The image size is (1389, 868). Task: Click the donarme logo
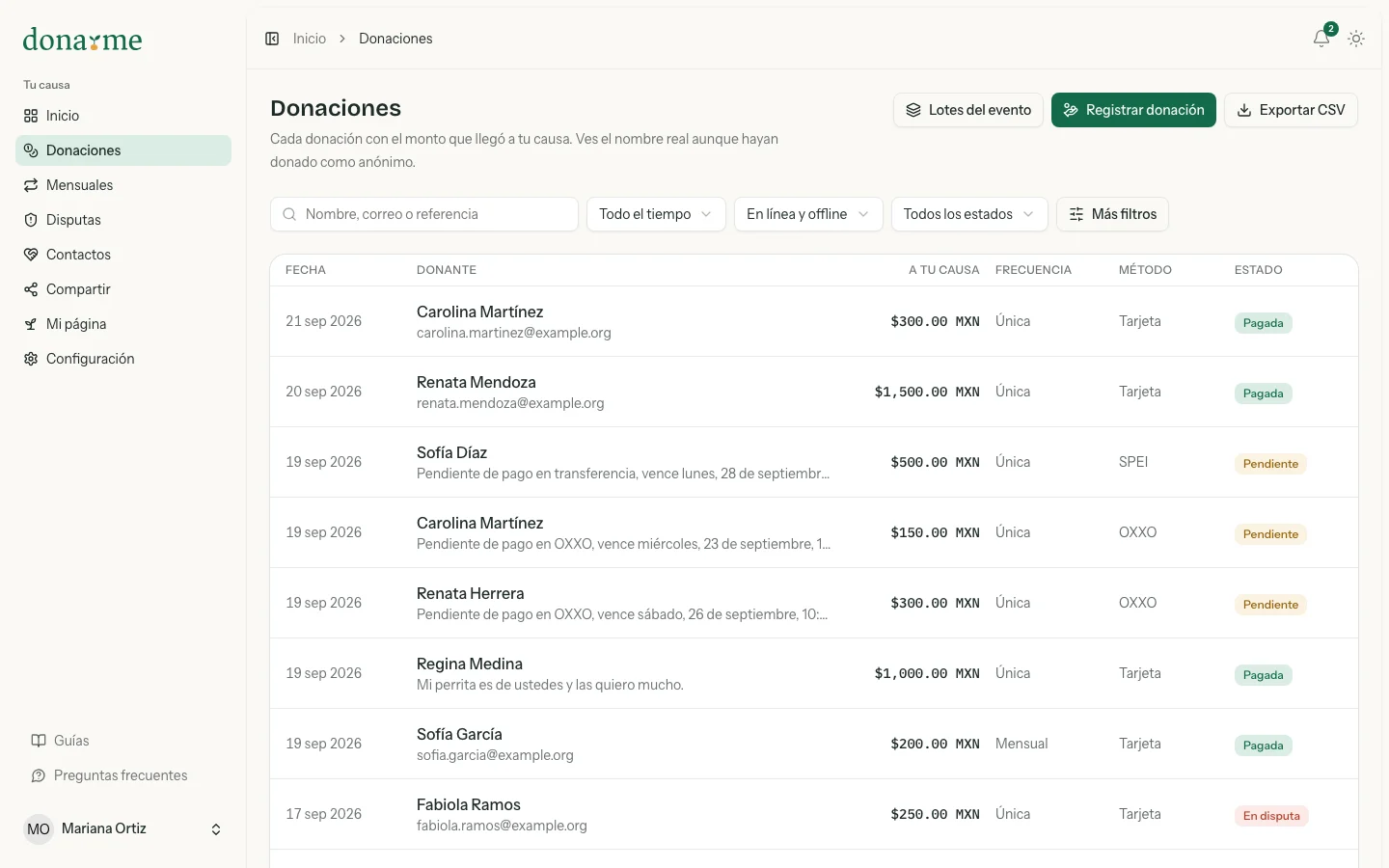(83, 40)
